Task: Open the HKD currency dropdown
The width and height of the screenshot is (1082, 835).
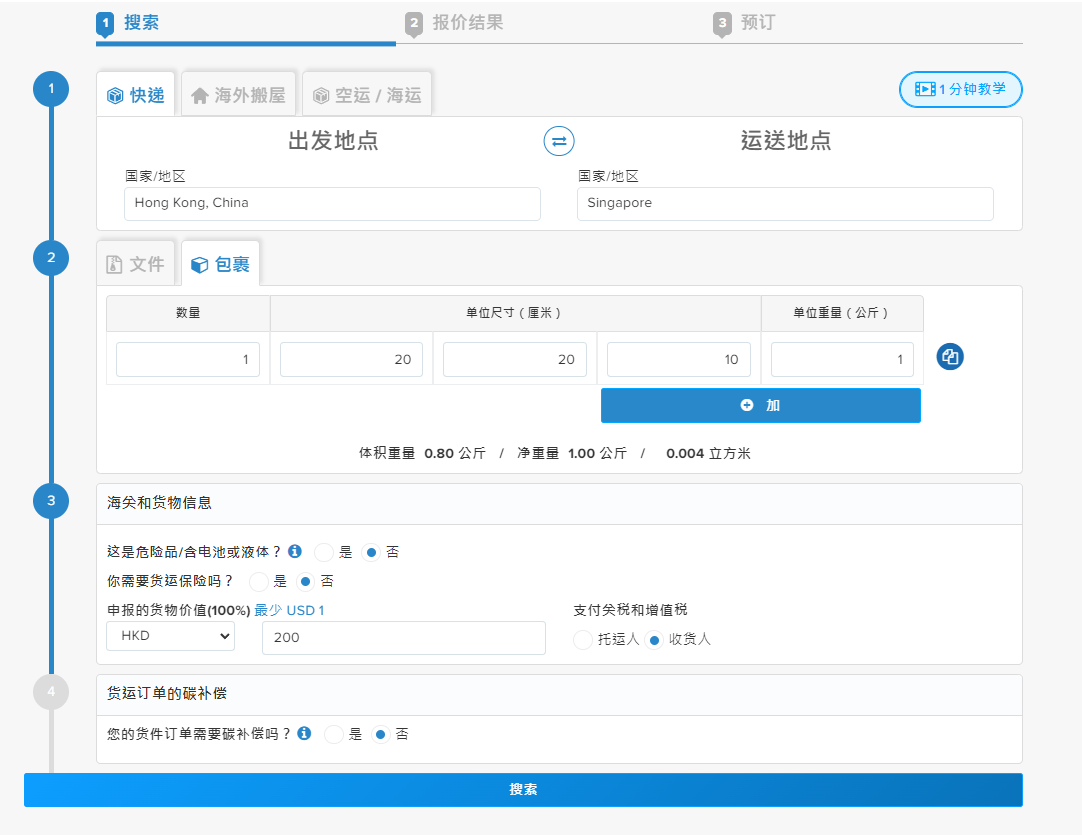Action: [170, 636]
